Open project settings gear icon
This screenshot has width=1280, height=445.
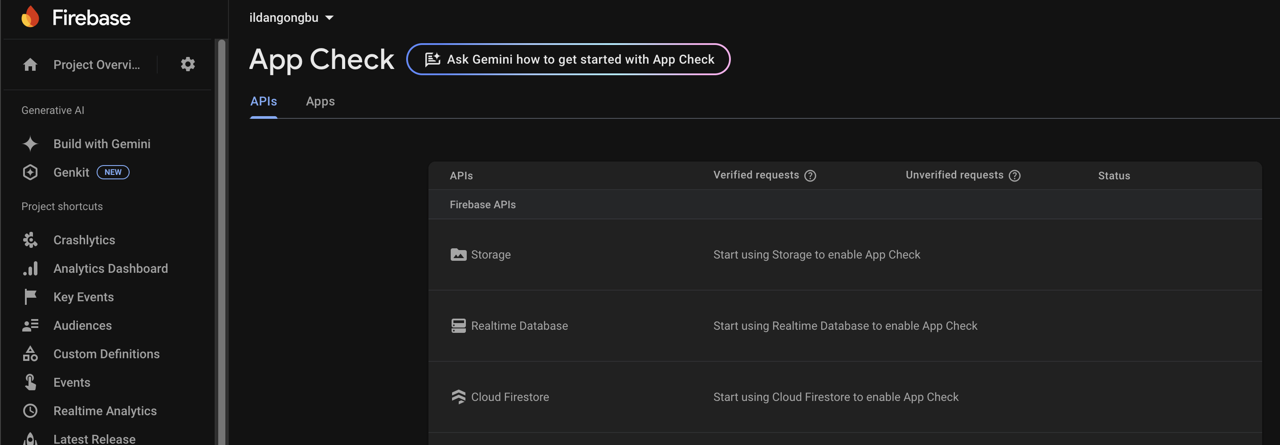(x=188, y=64)
